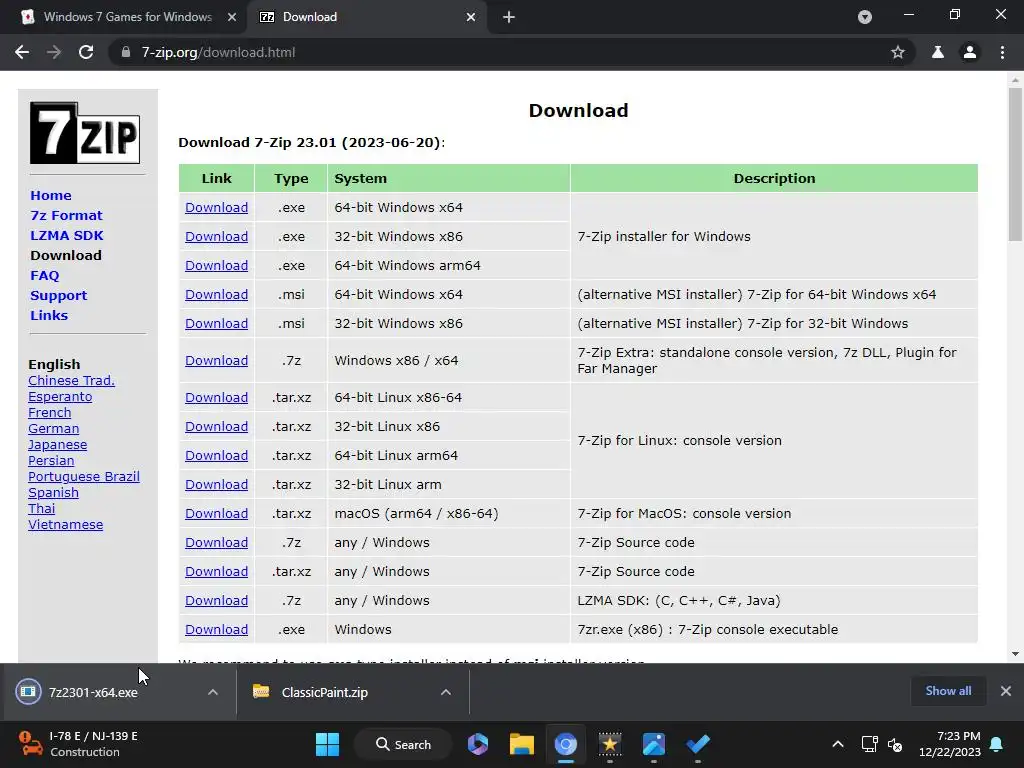Viewport: 1024px width, 768px height.
Task: Reload the 7-zip download page
Action: click(x=86, y=52)
